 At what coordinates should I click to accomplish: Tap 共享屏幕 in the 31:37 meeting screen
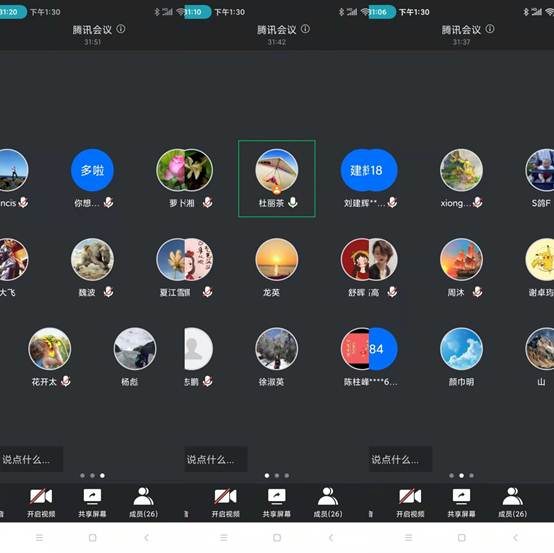(x=461, y=503)
